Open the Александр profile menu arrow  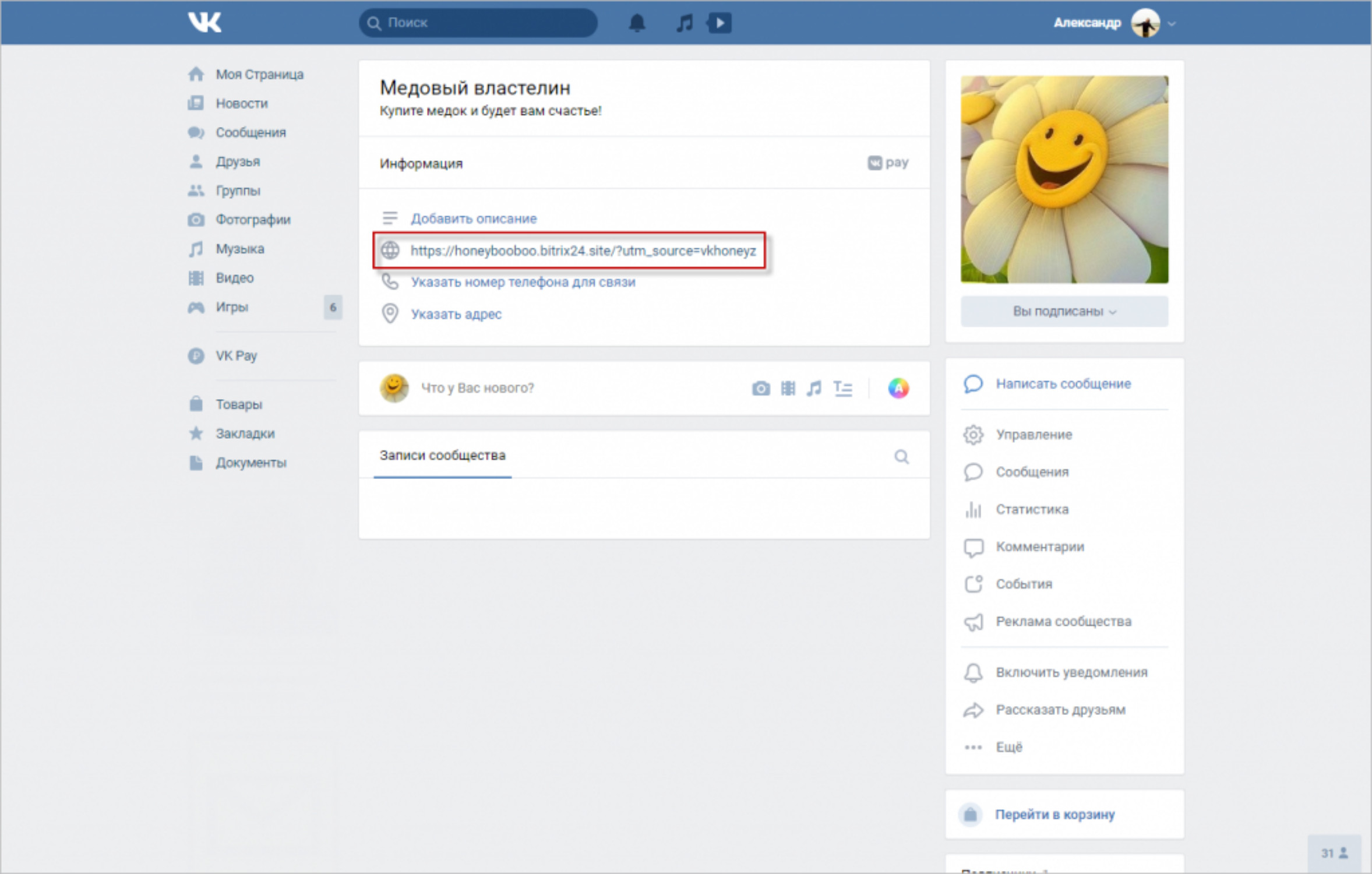[1172, 24]
